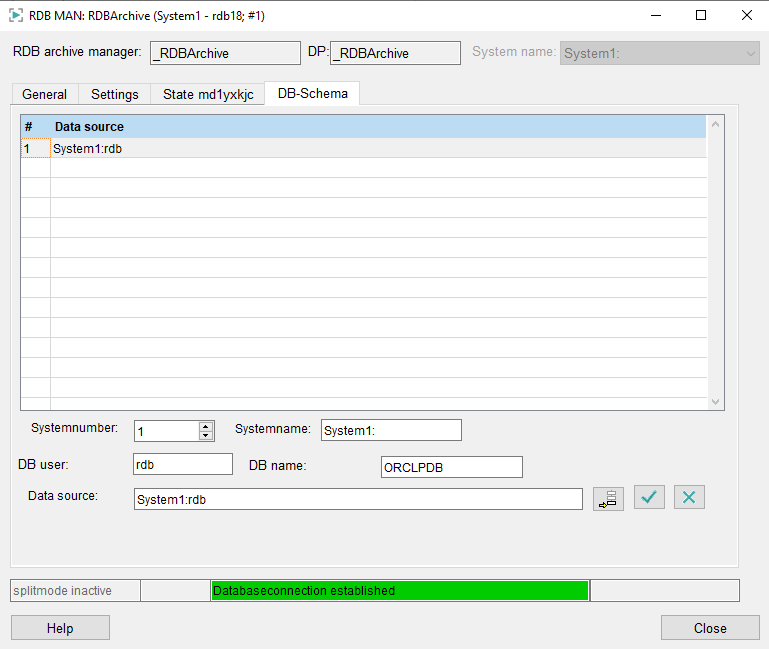The width and height of the screenshot is (769, 649).
Task: Switch to the General tab
Action: coord(44,94)
